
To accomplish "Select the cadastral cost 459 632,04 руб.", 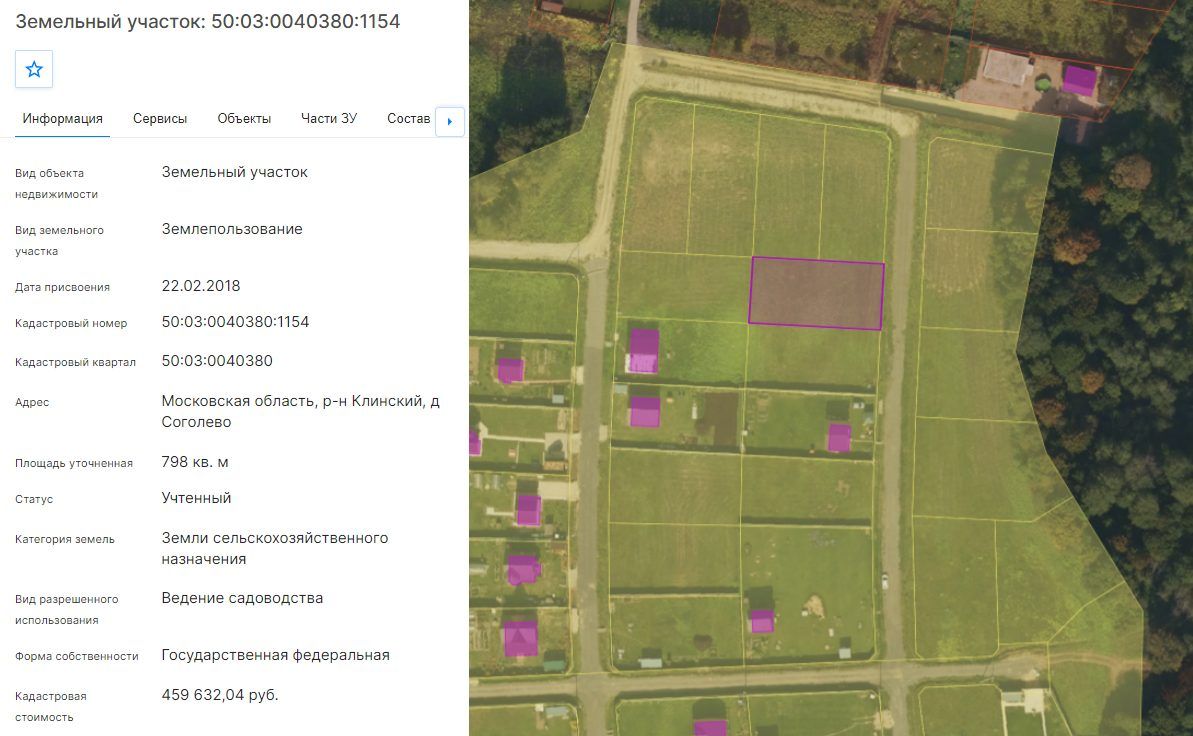I will pos(220,695).
